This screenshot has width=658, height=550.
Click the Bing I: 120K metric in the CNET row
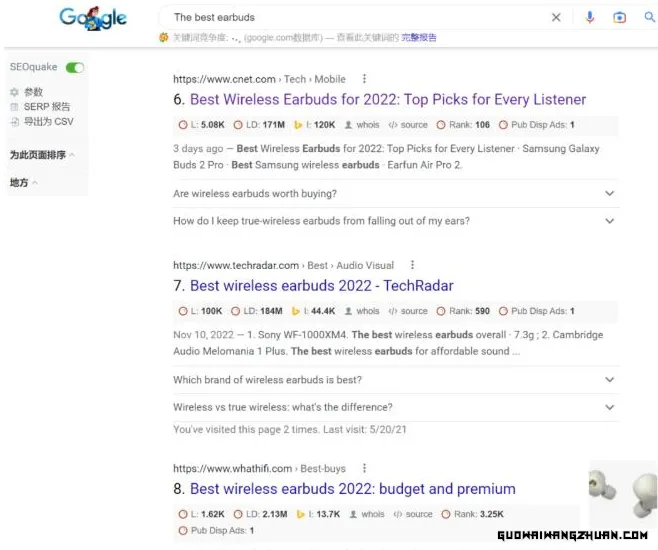(314, 125)
